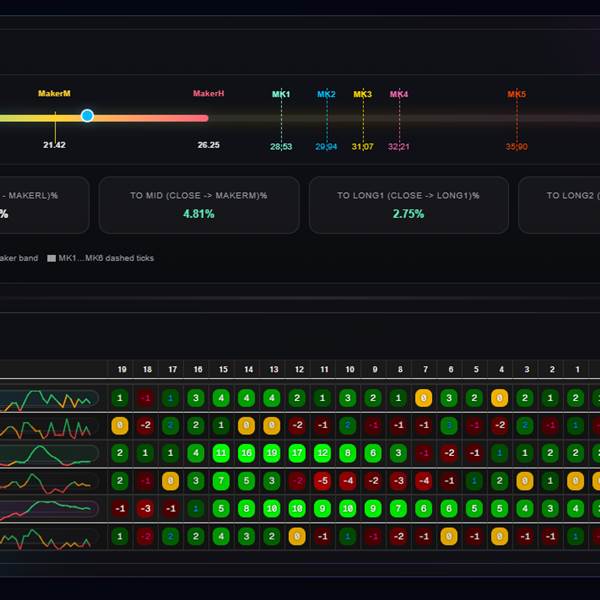Select the MK3 dashed marker label
The width and height of the screenshot is (600, 600).
(x=362, y=94)
